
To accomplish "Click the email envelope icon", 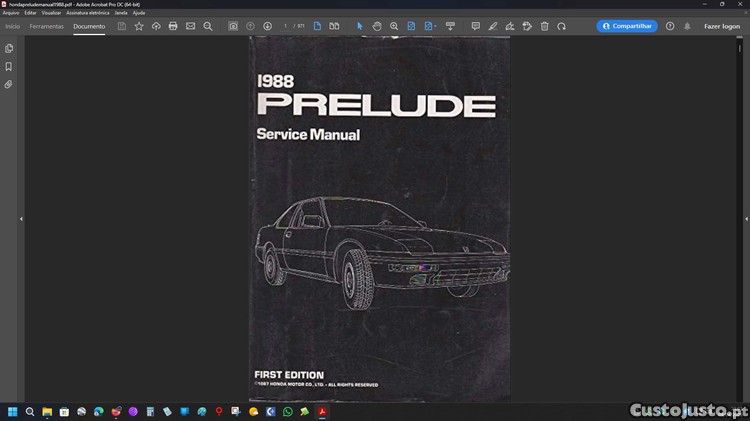I will (x=190, y=26).
